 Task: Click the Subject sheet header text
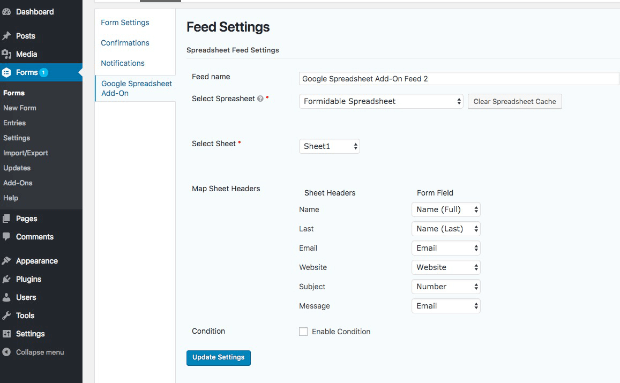312,287
